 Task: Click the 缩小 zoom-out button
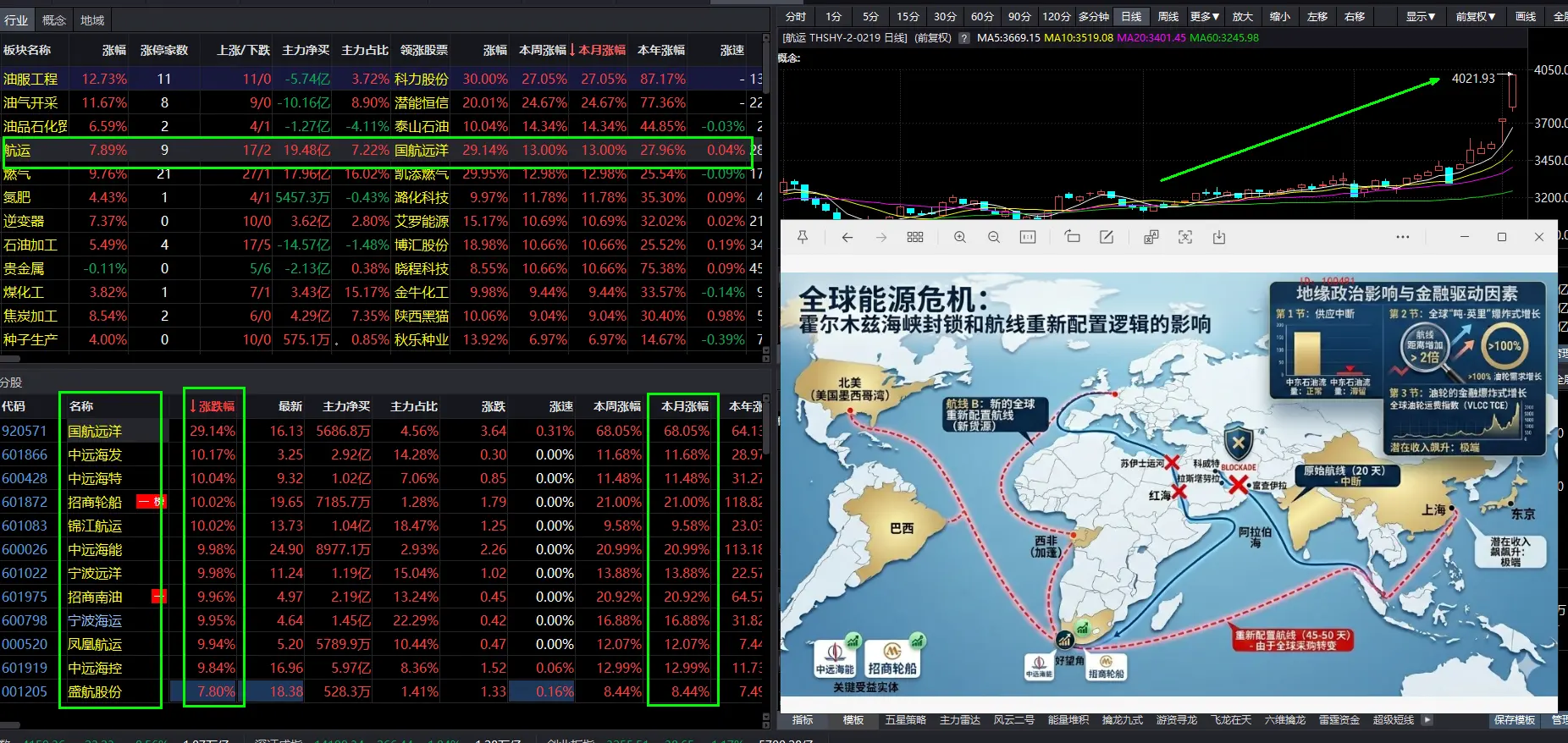point(1279,17)
